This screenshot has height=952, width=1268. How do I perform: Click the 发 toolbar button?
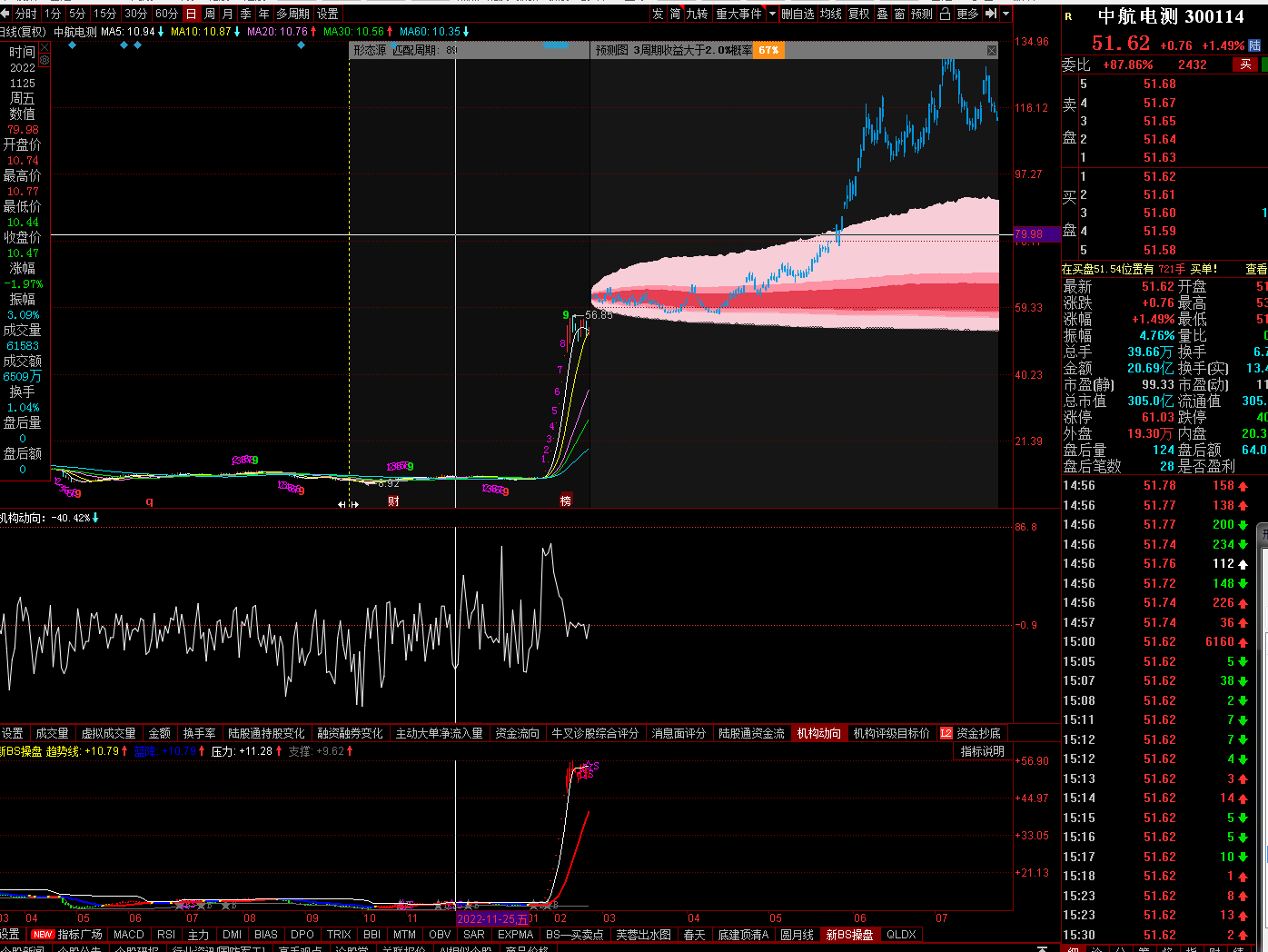click(658, 14)
